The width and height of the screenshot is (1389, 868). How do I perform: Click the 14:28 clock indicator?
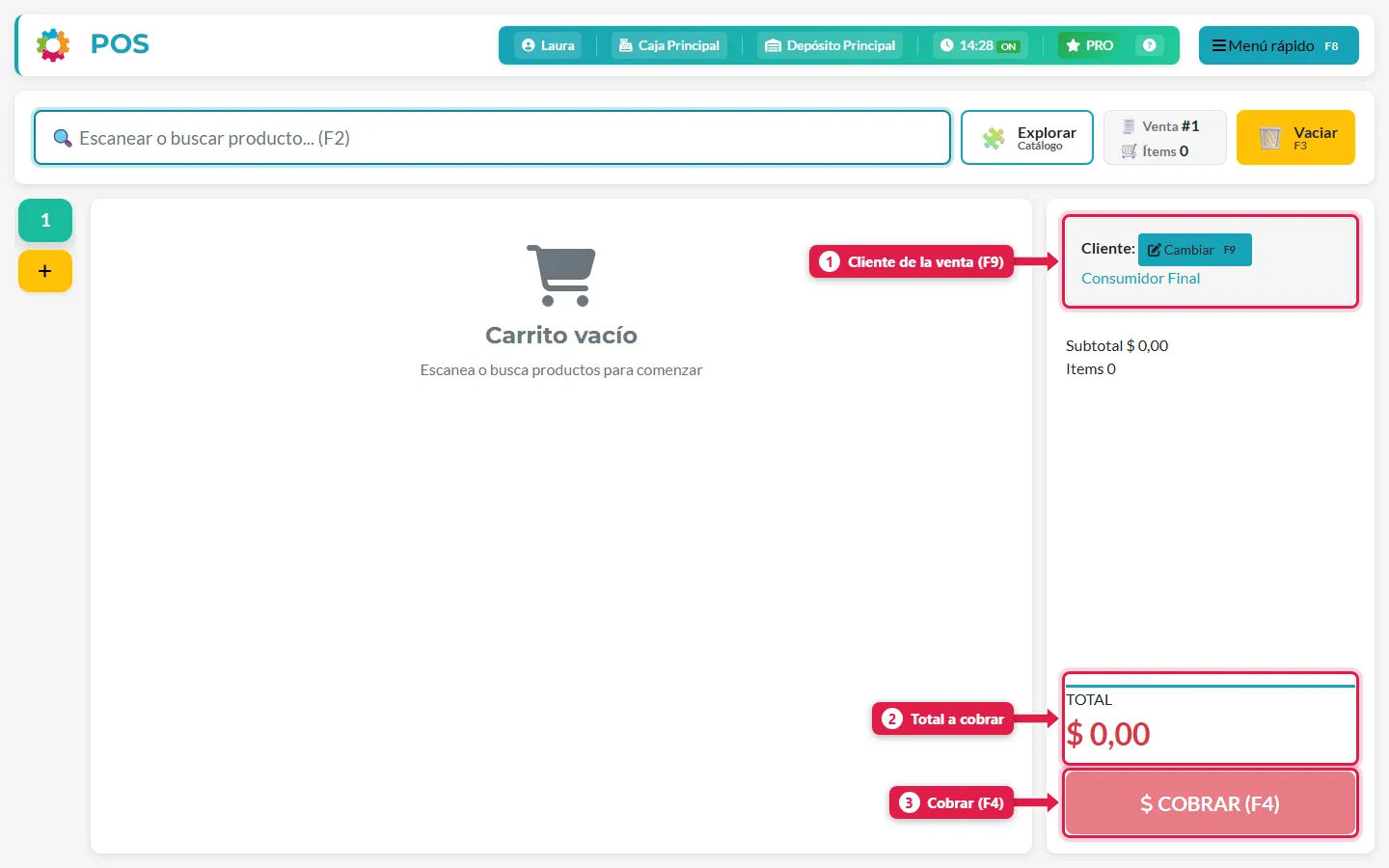pos(980,45)
